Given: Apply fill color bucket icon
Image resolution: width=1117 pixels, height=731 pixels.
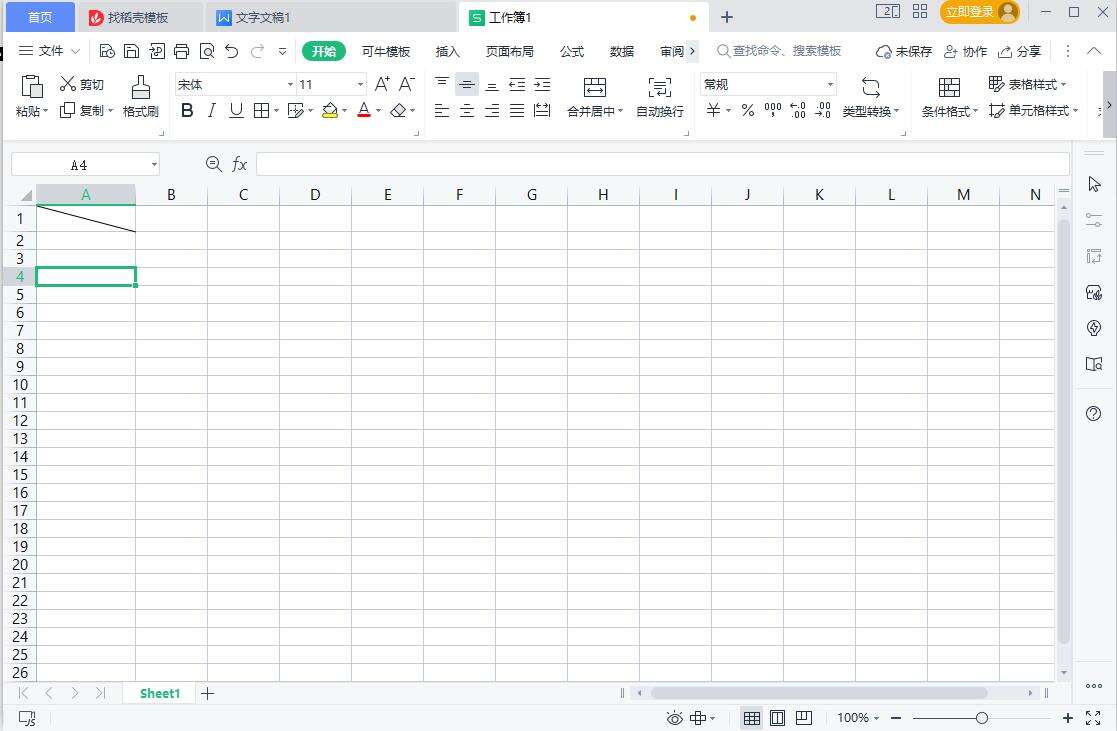Looking at the screenshot, I should point(330,110).
